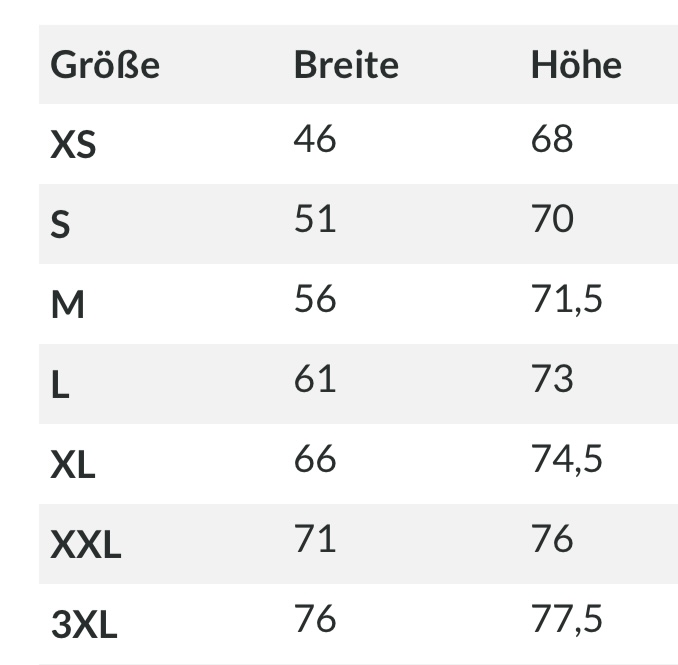Image resolution: width=678 pixels, height=665 pixels.
Task: Select the S size row label
Action: pos(60,226)
